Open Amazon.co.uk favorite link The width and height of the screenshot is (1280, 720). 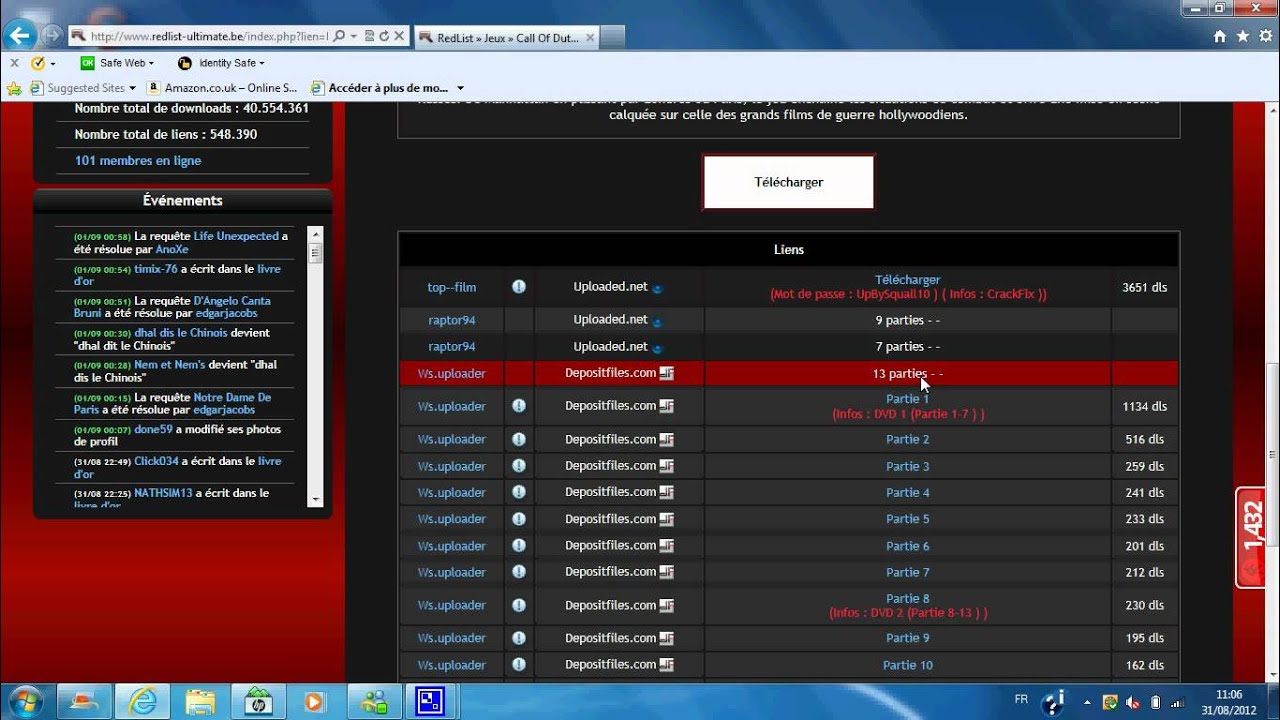pos(222,88)
